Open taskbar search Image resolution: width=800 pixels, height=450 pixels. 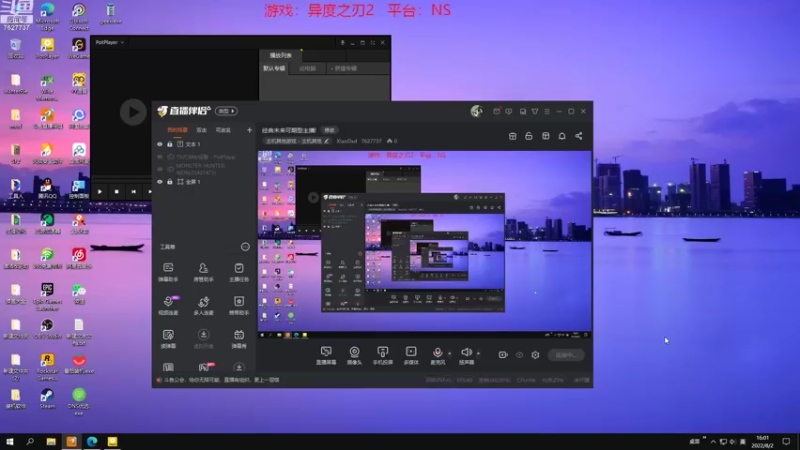click(30, 441)
